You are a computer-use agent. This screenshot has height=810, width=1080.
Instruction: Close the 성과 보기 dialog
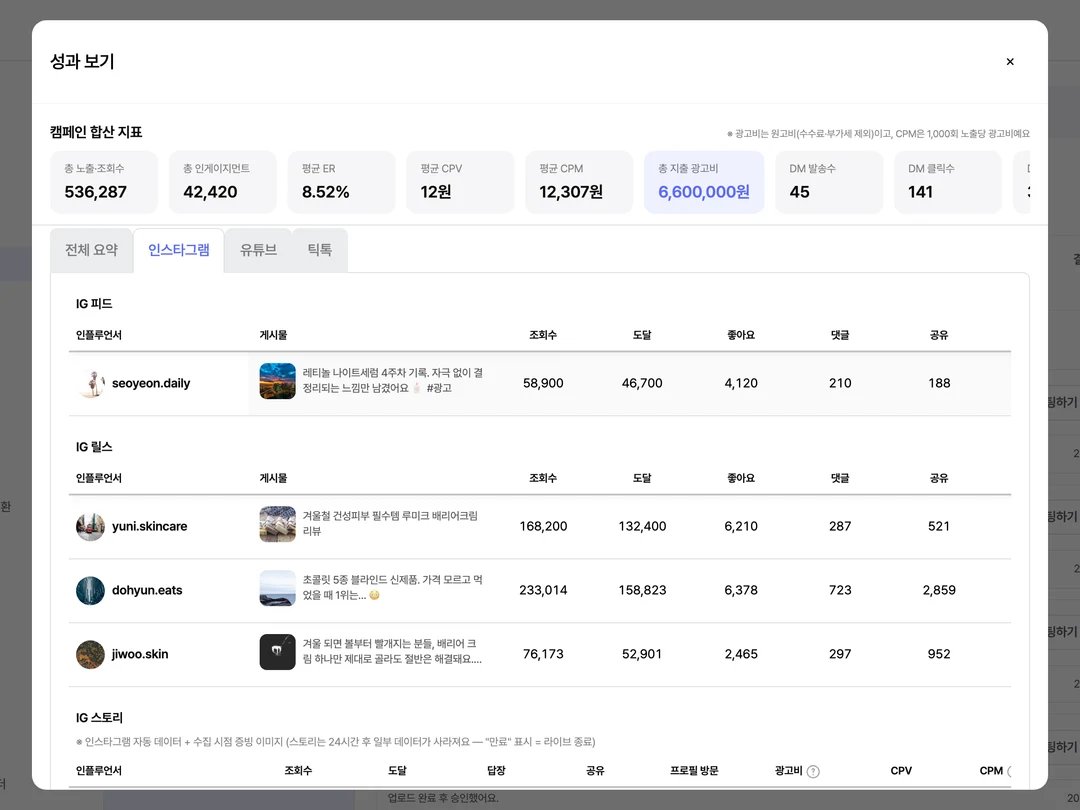click(1010, 62)
